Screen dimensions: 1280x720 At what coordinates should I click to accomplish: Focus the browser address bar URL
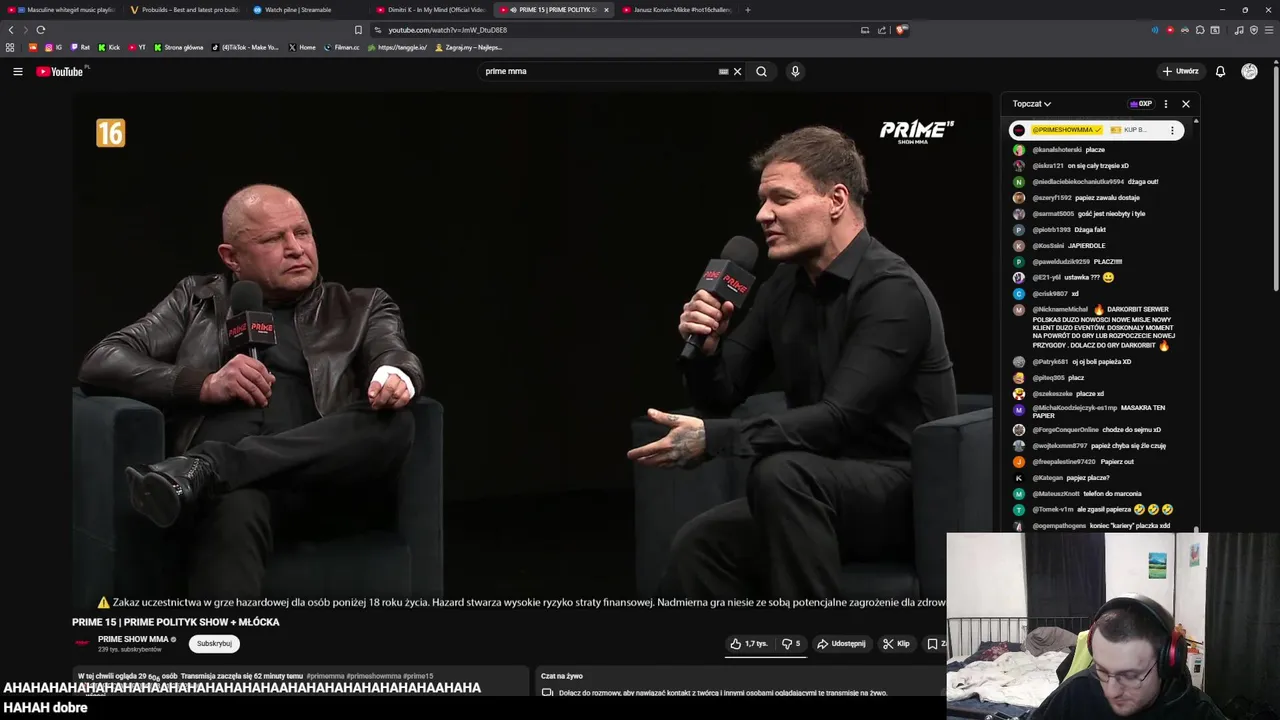point(447,30)
